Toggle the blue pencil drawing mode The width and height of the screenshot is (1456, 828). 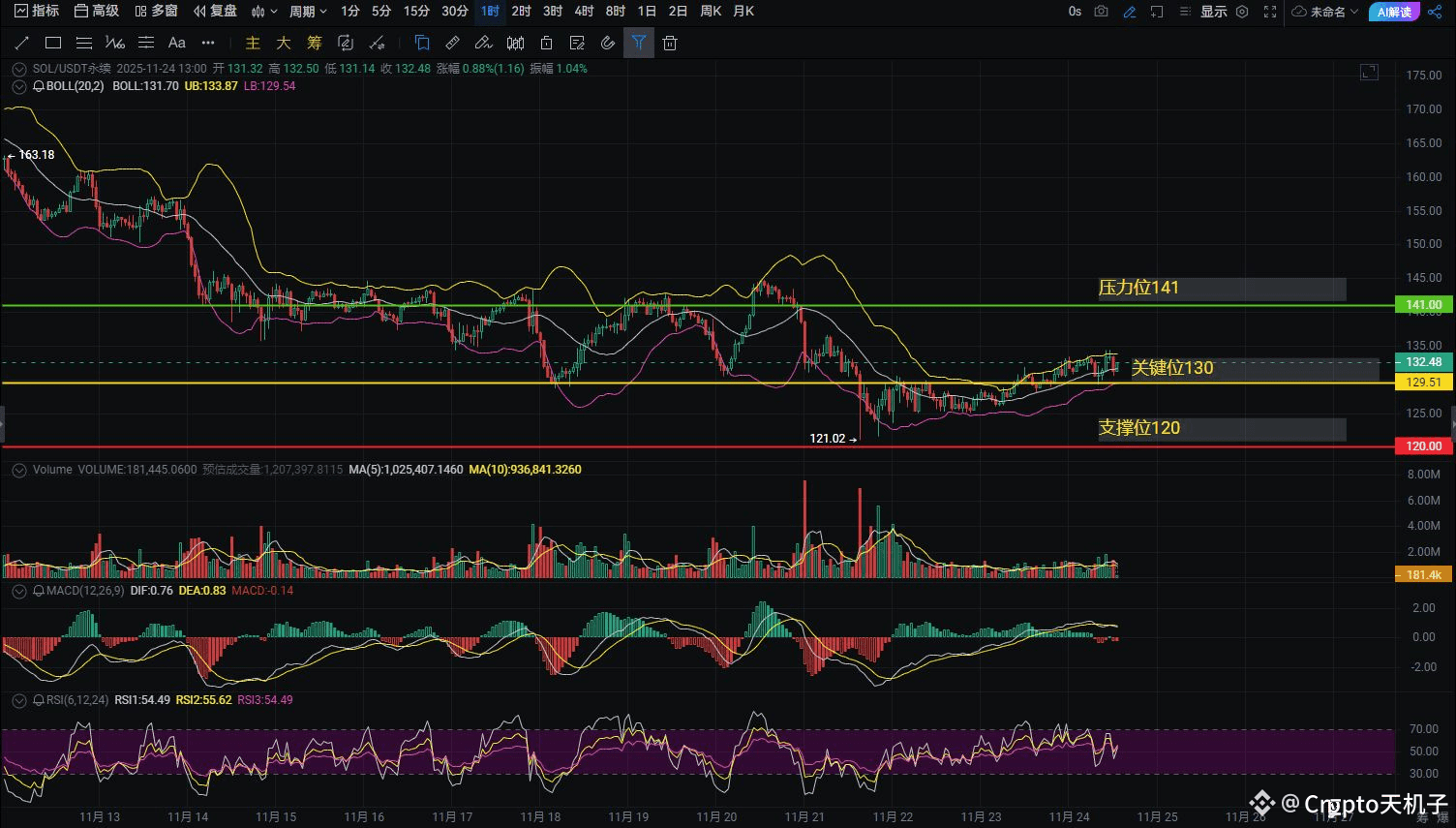1129,12
